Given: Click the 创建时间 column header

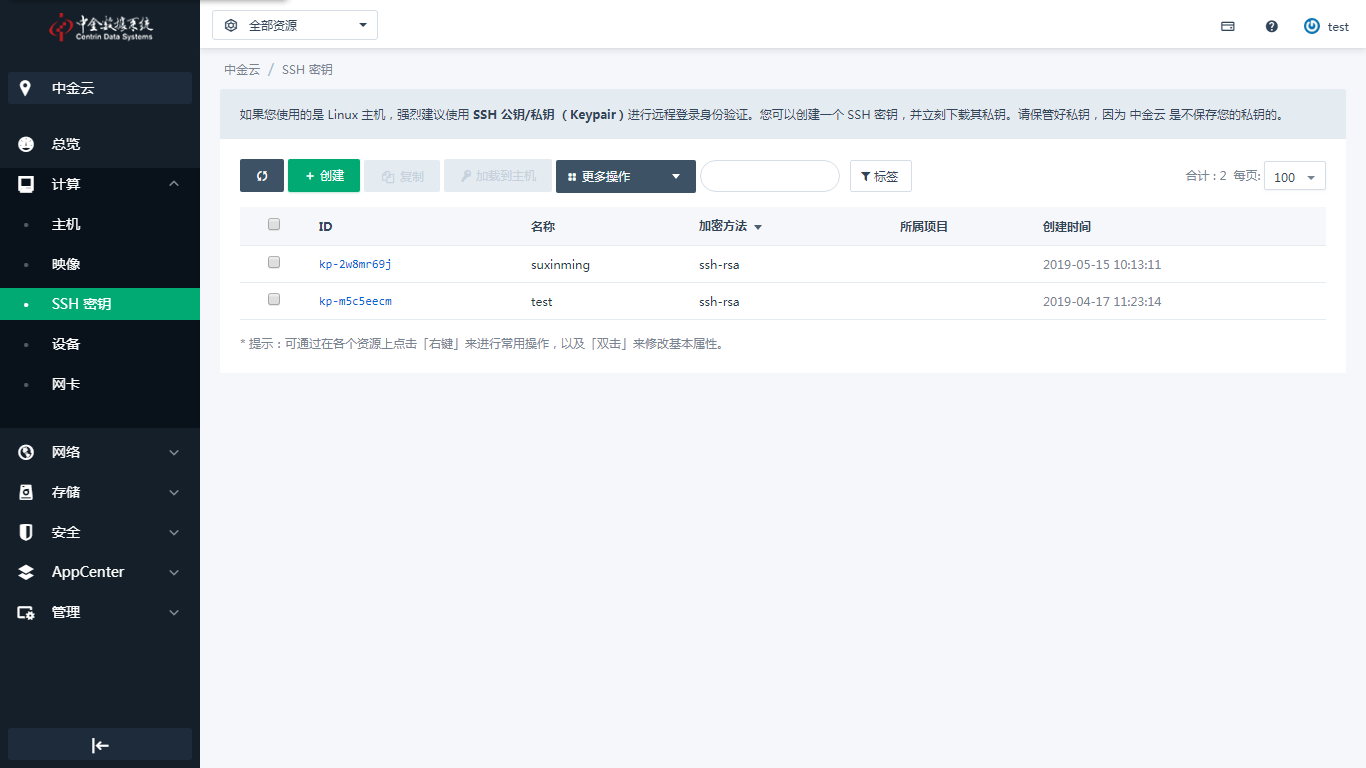Looking at the screenshot, I should 1067,227.
